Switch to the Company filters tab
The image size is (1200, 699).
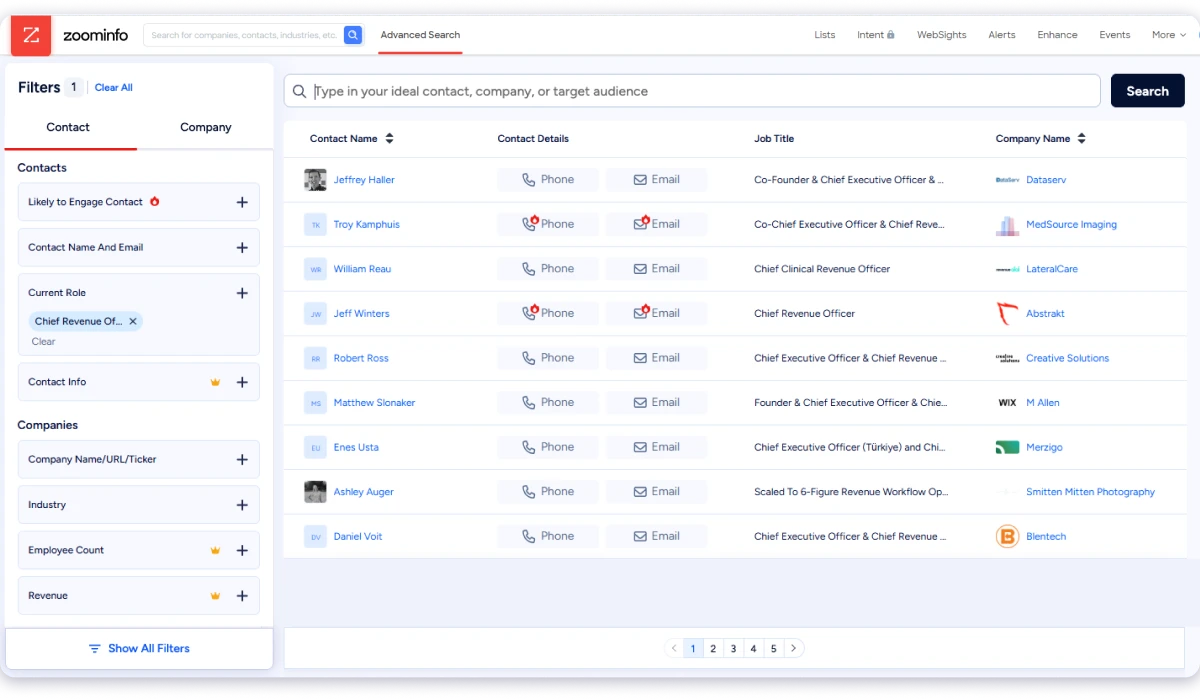pos(205,127)
